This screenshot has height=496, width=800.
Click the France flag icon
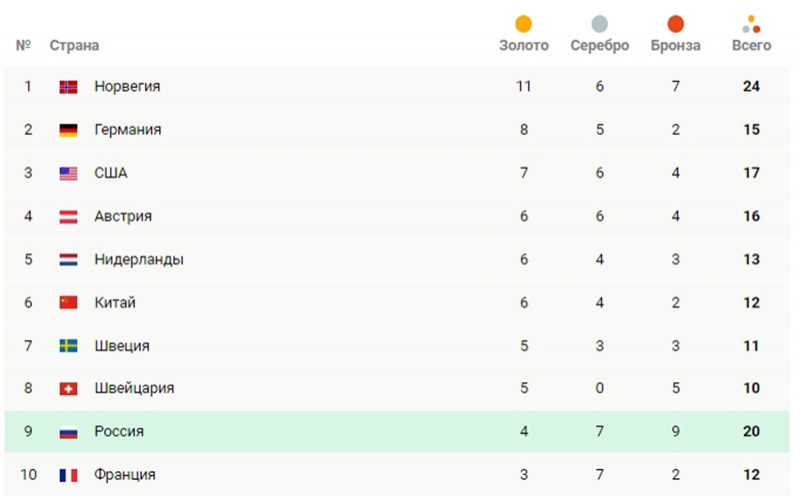68,475
